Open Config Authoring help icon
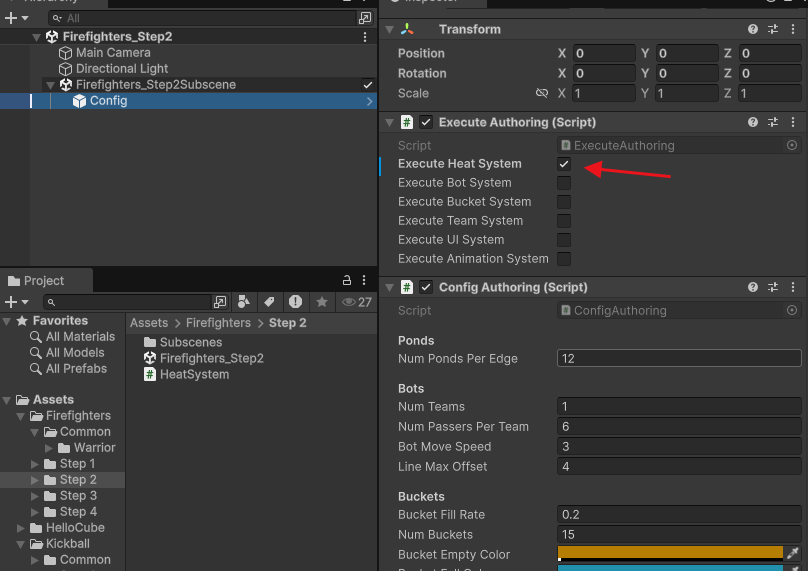The image size is (808, 571). click(x=753, y=287)
